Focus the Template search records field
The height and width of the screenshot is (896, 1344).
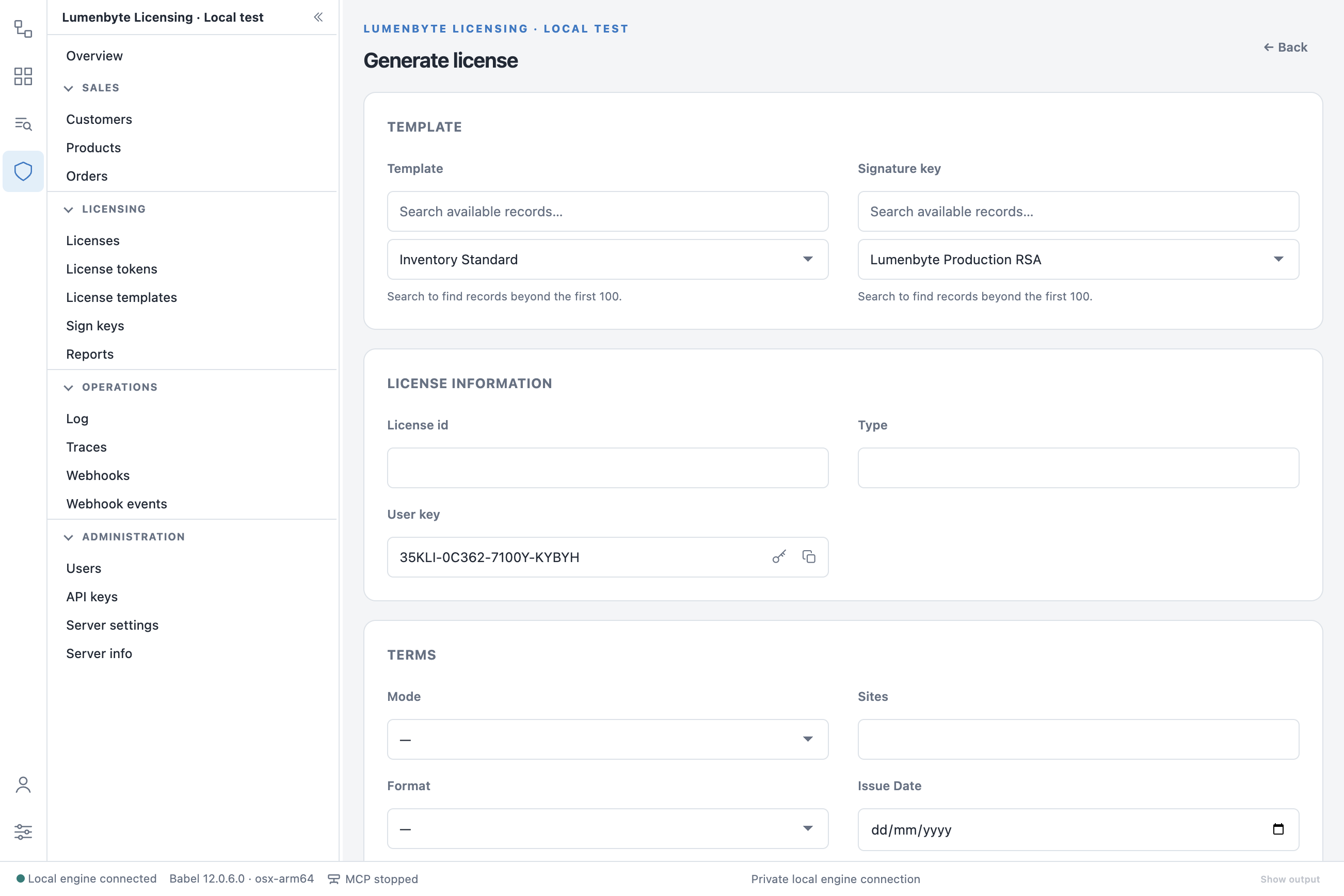click(607, 212)
